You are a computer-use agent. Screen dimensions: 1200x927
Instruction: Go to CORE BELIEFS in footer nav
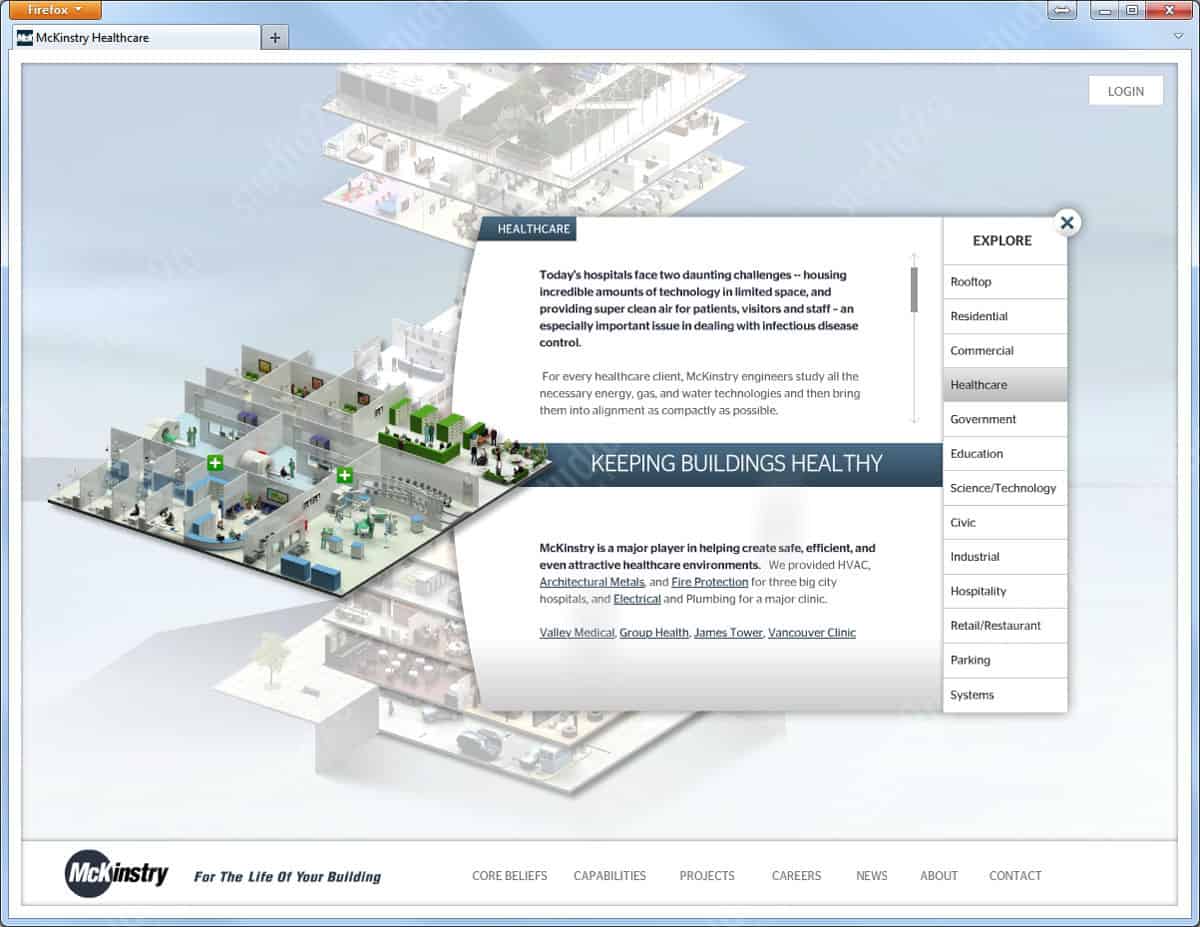pyautogui.click(x=510, y=876)
